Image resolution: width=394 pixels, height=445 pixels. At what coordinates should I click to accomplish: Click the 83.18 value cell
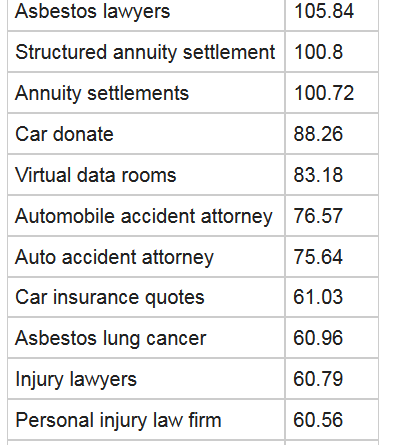[332, 175]
